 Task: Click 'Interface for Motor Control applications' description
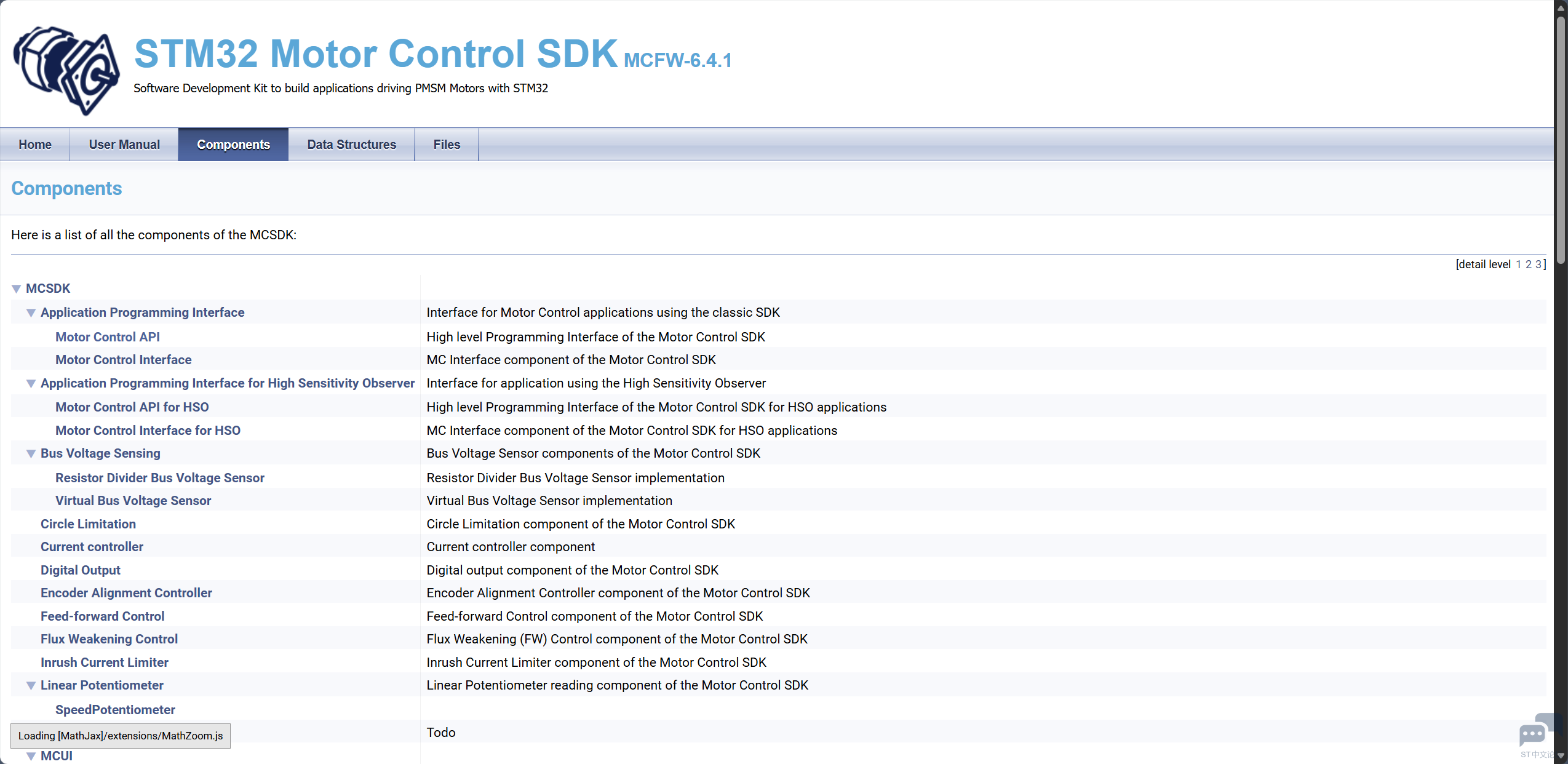click(603, 312)
